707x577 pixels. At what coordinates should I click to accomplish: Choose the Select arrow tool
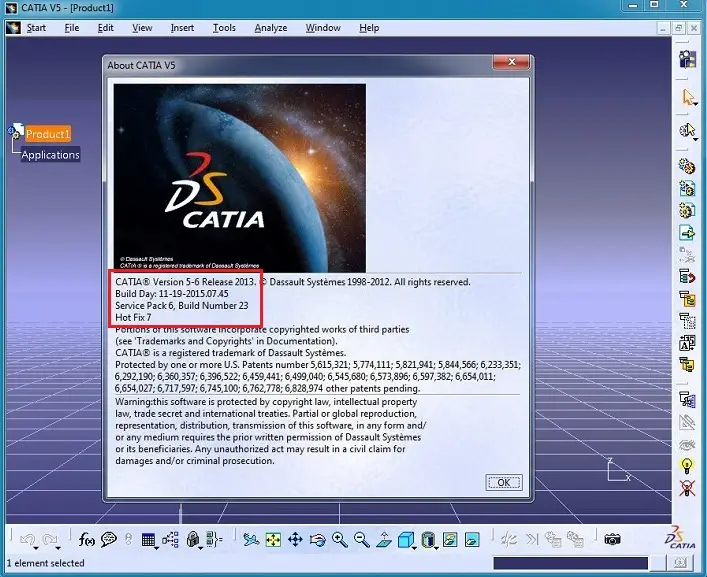pyautogui.click(x=688, y=96)
